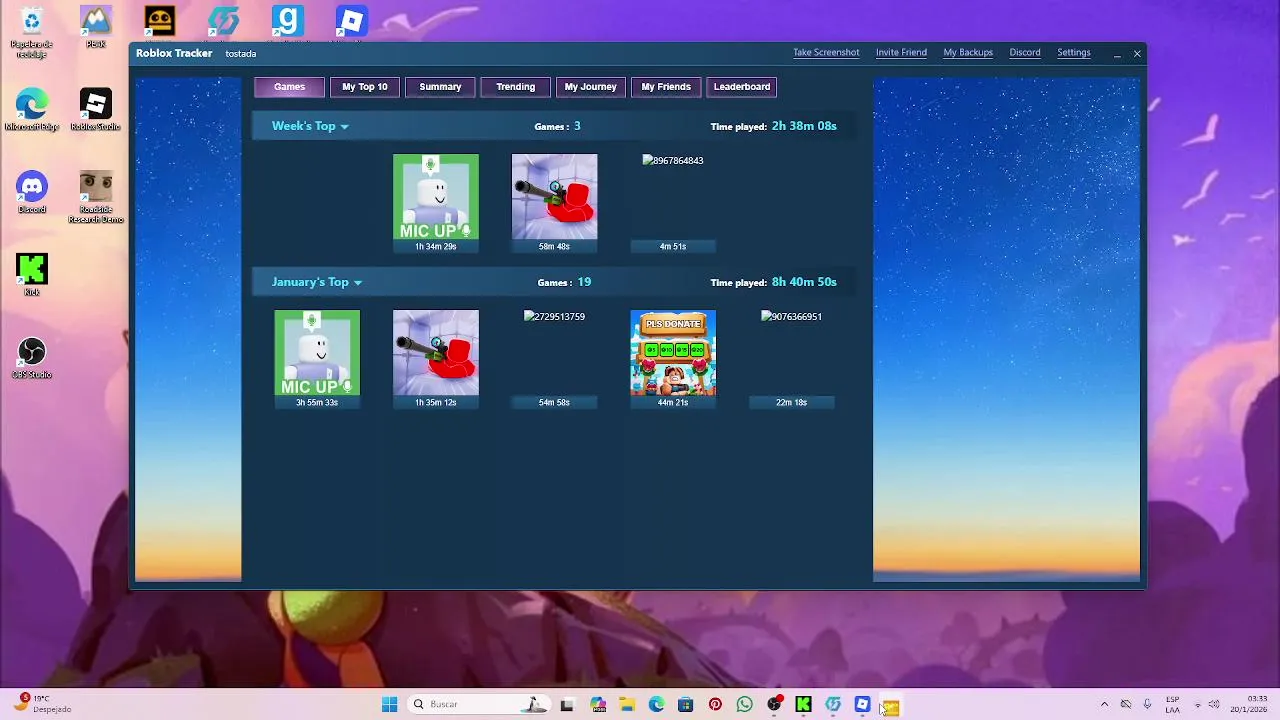
Task: Click the 44m 21s playtime label
Action: tap(673, 402)
